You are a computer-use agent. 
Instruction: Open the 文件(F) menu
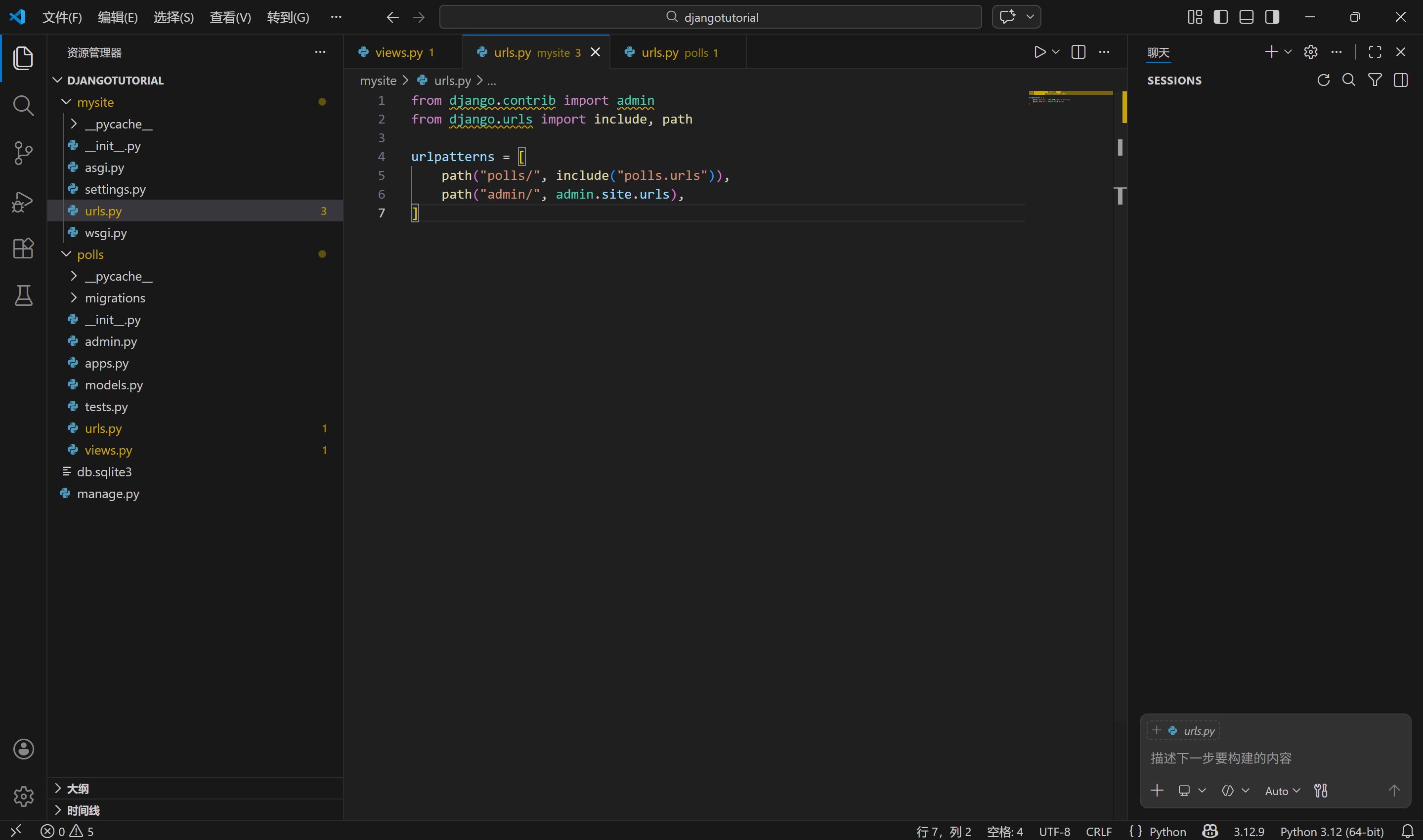(62, 17)
